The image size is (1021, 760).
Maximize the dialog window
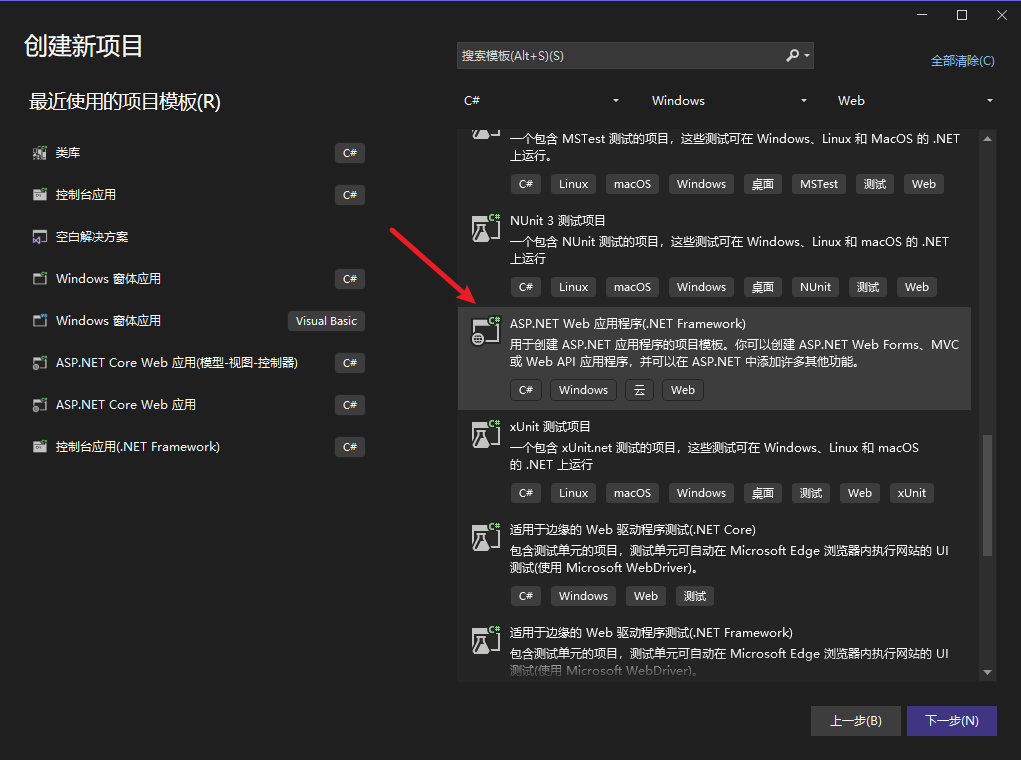(x=962, y=15)
